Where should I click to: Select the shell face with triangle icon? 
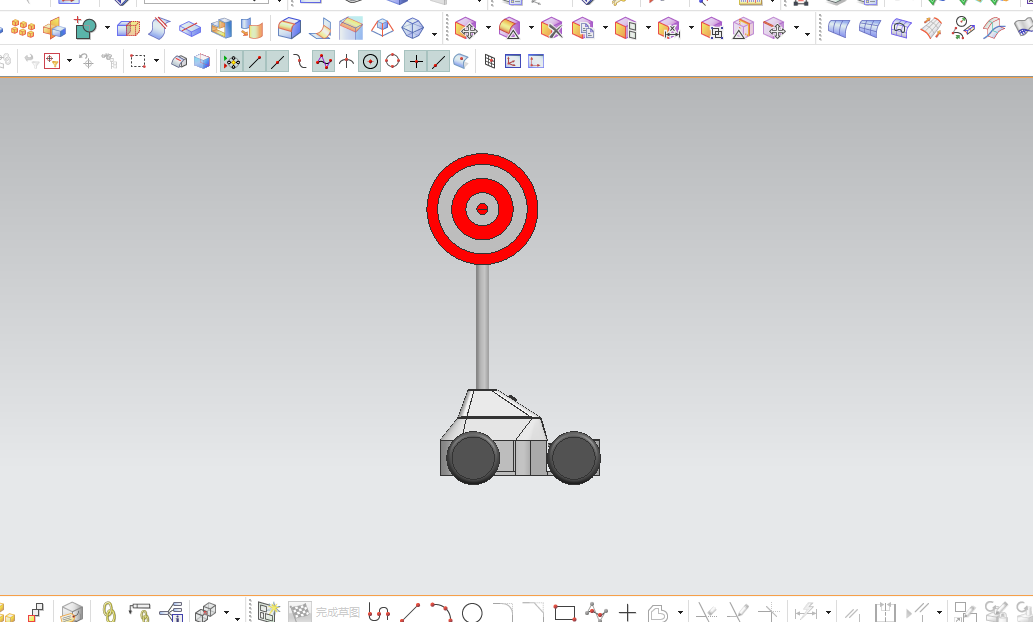(743, 28)
